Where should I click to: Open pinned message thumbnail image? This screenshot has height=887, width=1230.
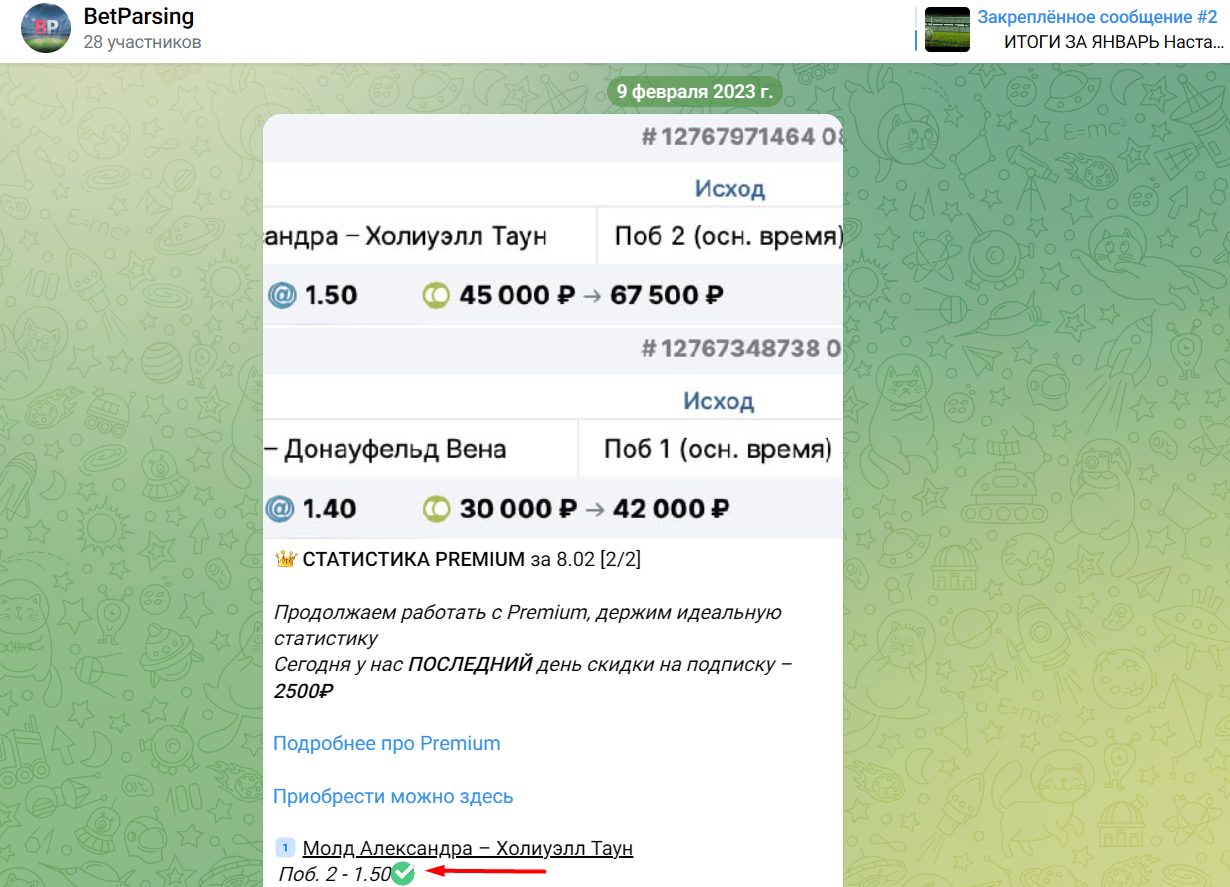947,29
